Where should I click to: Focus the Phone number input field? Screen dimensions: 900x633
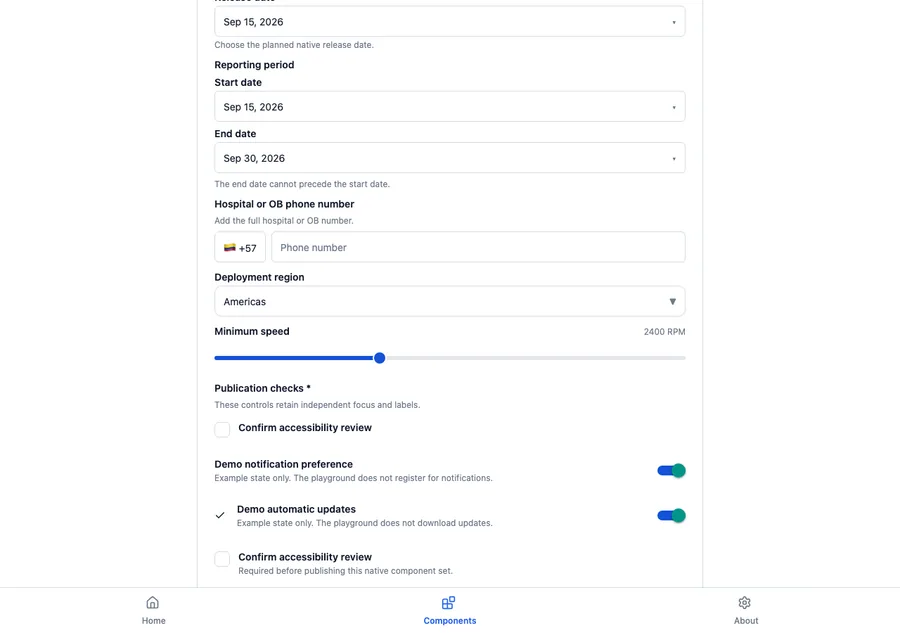(478, 247)
